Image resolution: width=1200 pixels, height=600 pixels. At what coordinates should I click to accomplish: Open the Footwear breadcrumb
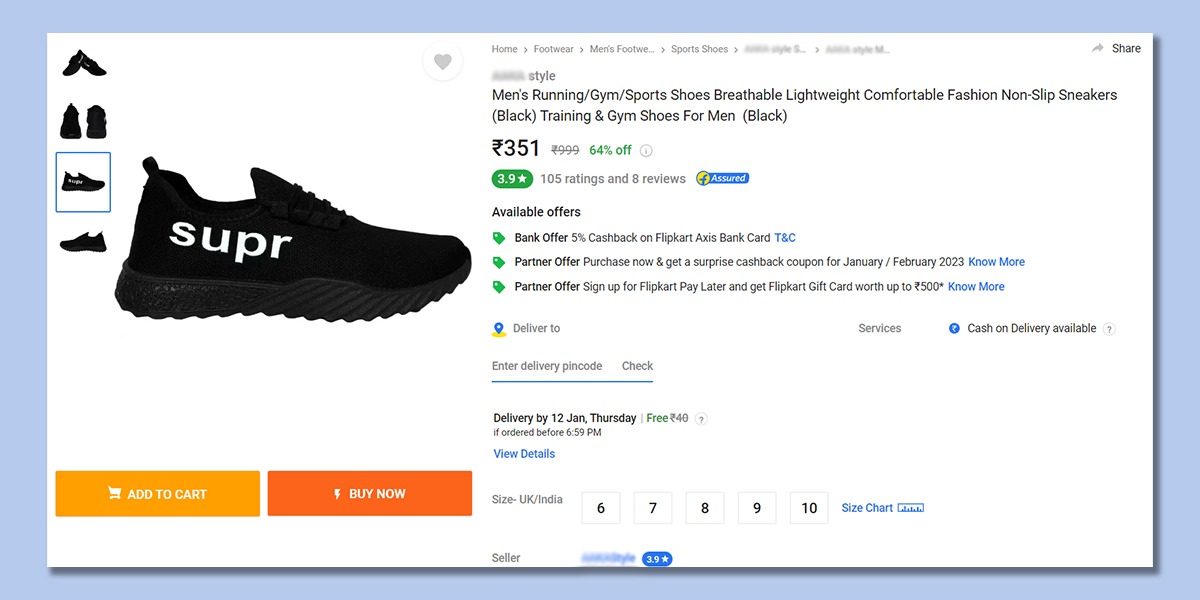pyautogui.click(x=554, y=49)
